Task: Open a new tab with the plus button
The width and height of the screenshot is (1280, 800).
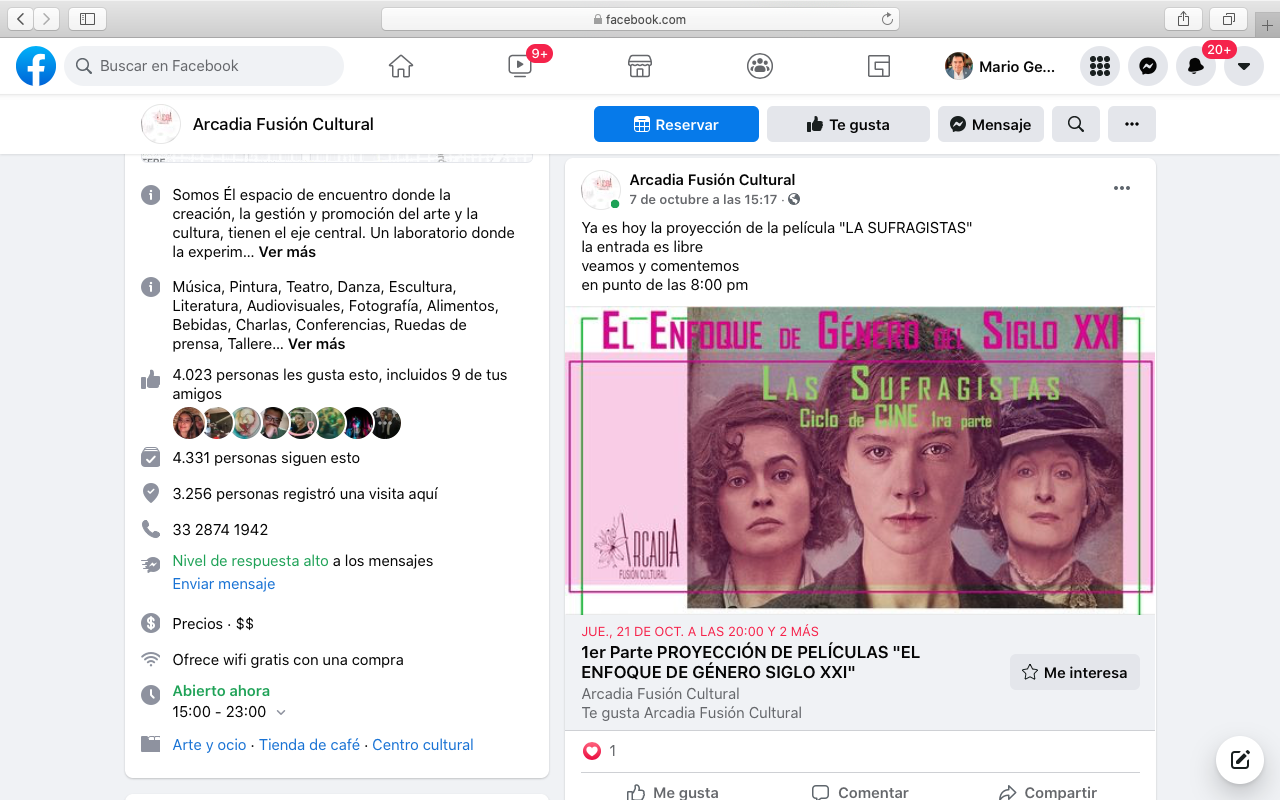Action: click(x=1268, y=25)
